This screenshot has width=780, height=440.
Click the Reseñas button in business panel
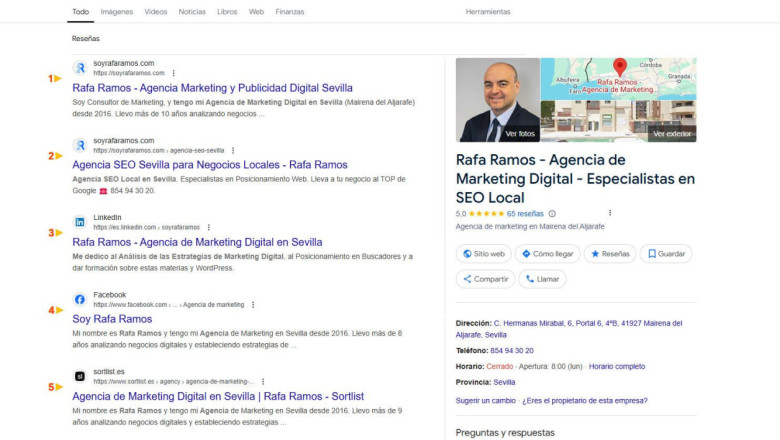coord(610,254)
